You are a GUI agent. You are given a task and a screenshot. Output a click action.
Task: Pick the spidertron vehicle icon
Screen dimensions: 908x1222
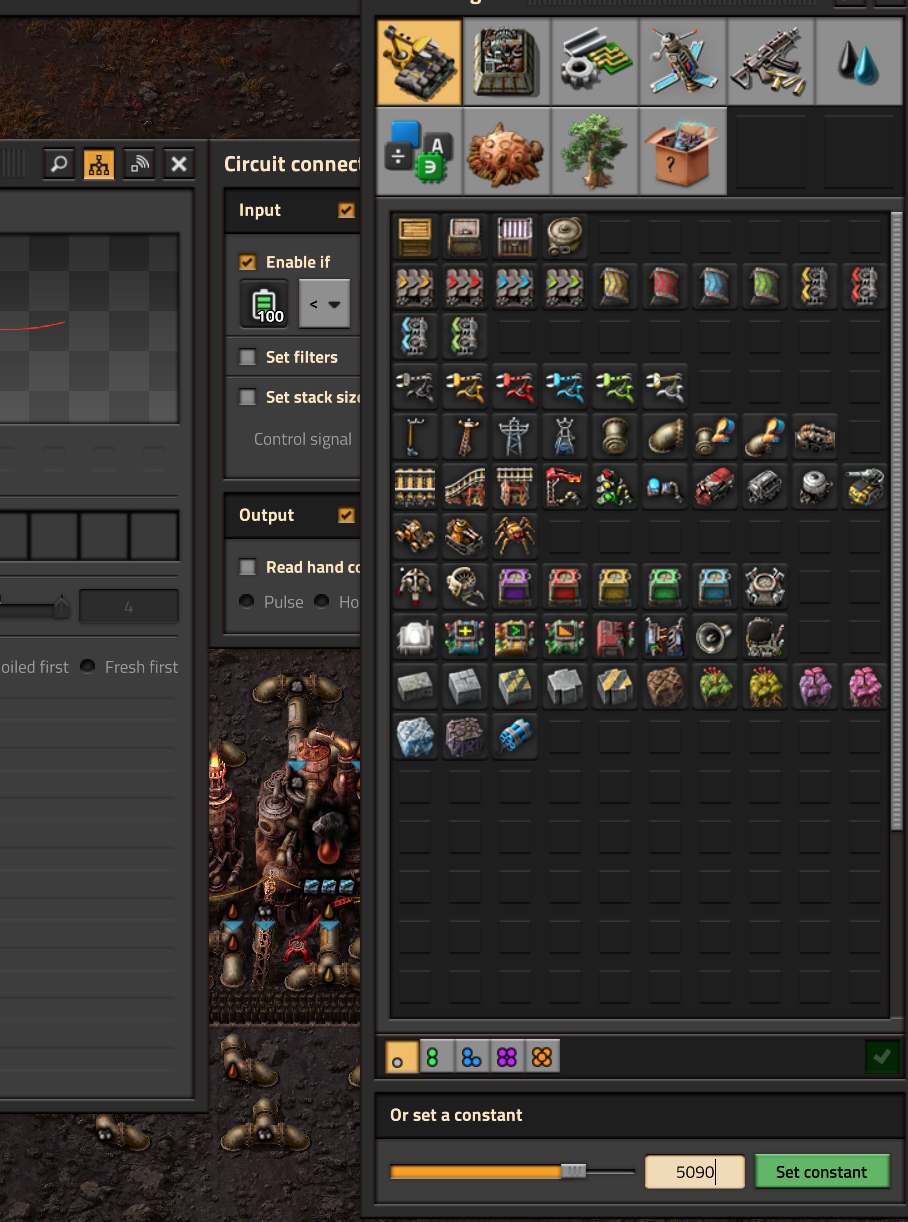(x=515, y=537)
